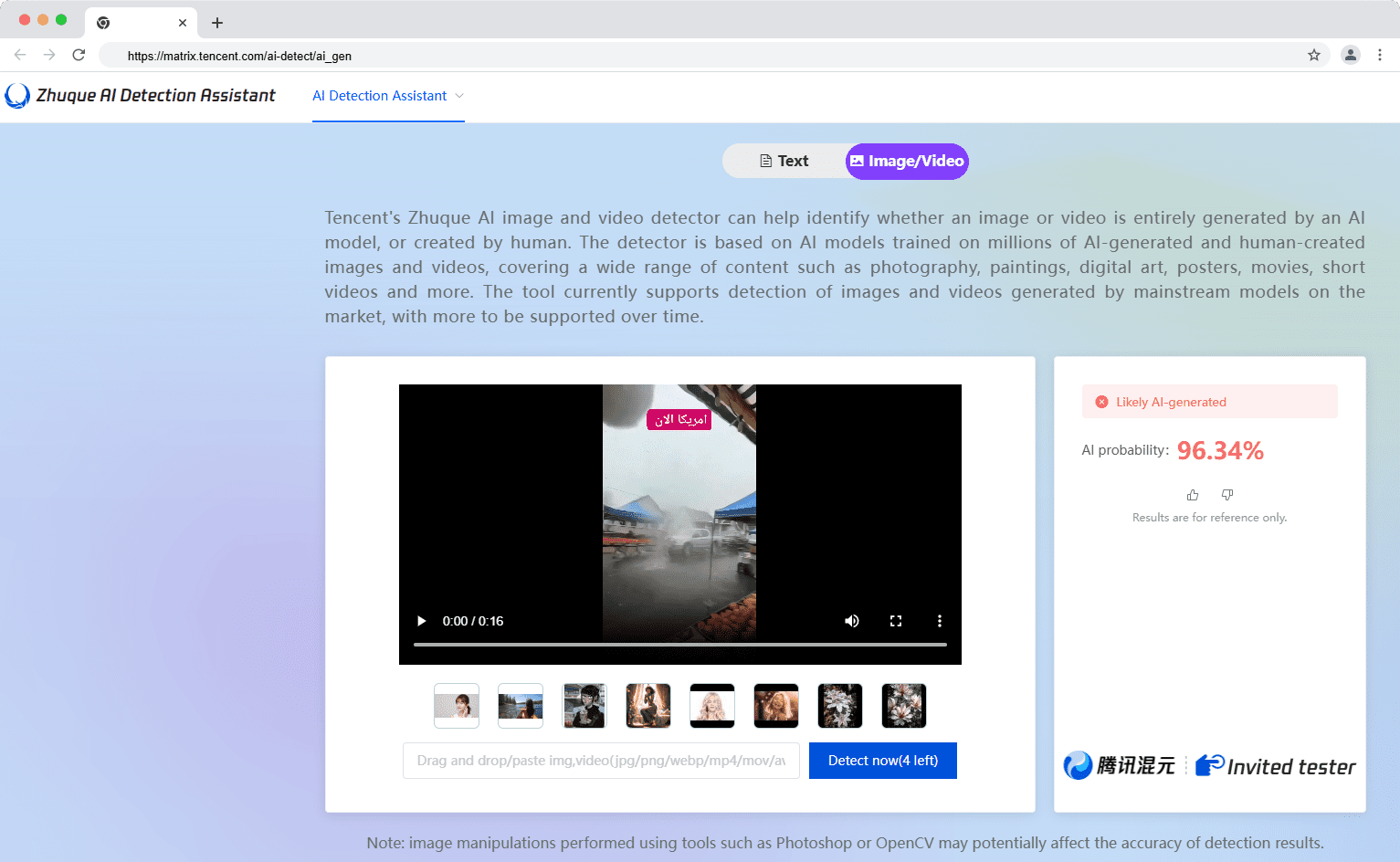Mute the video with the speaker icon

[x=851, y=621]
